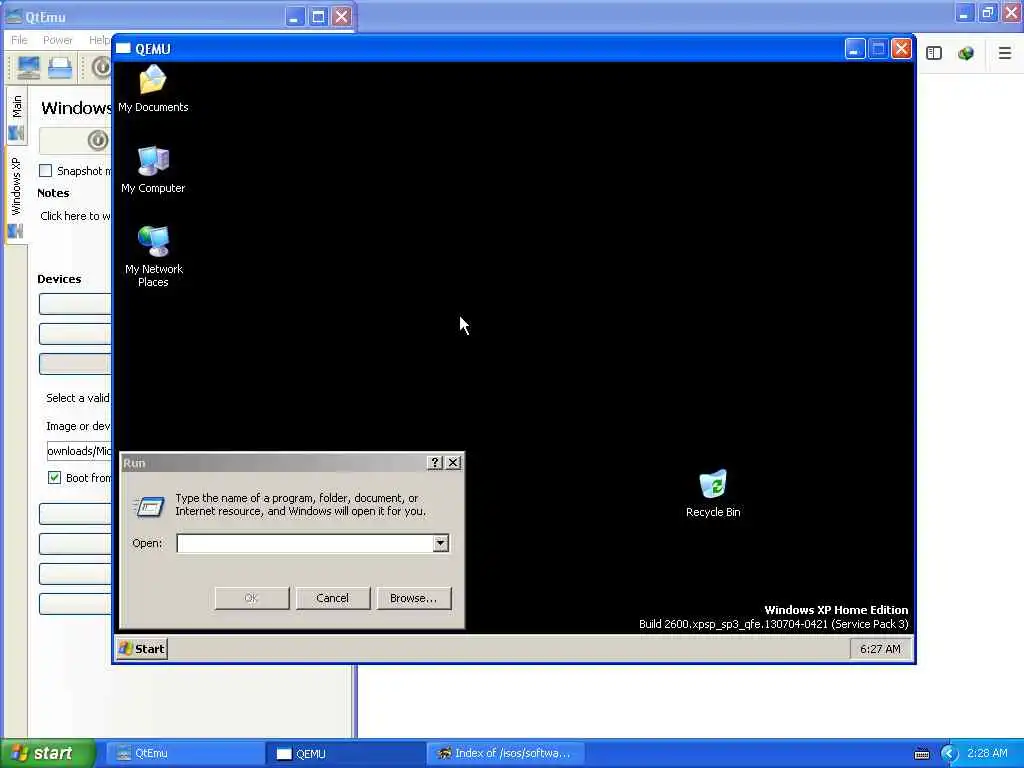Open the QtEmu Power menu
Screen dimensions: 1024x768
click(x=57, y=40)
